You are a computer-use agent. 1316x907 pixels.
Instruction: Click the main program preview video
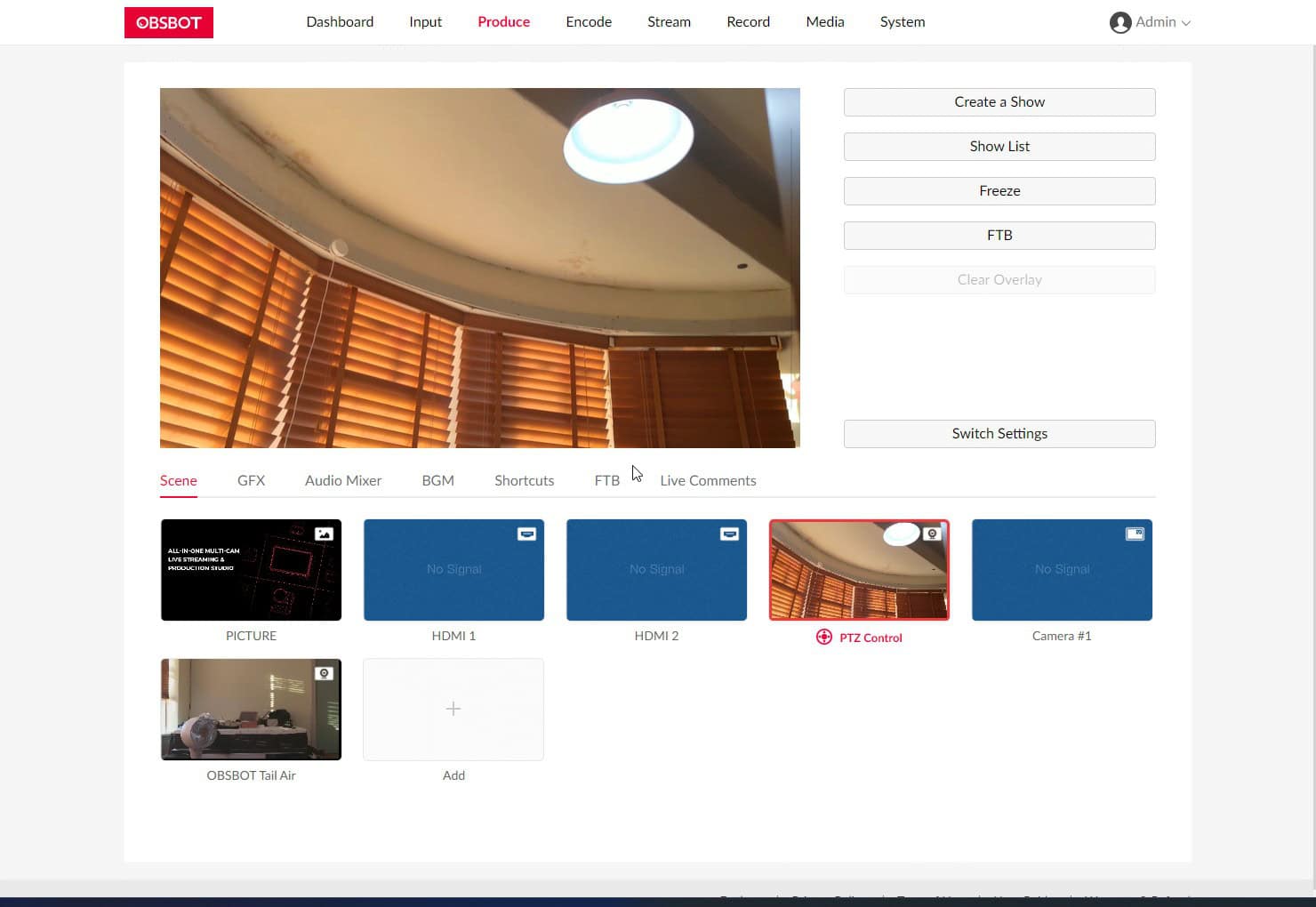coord(480,268)
